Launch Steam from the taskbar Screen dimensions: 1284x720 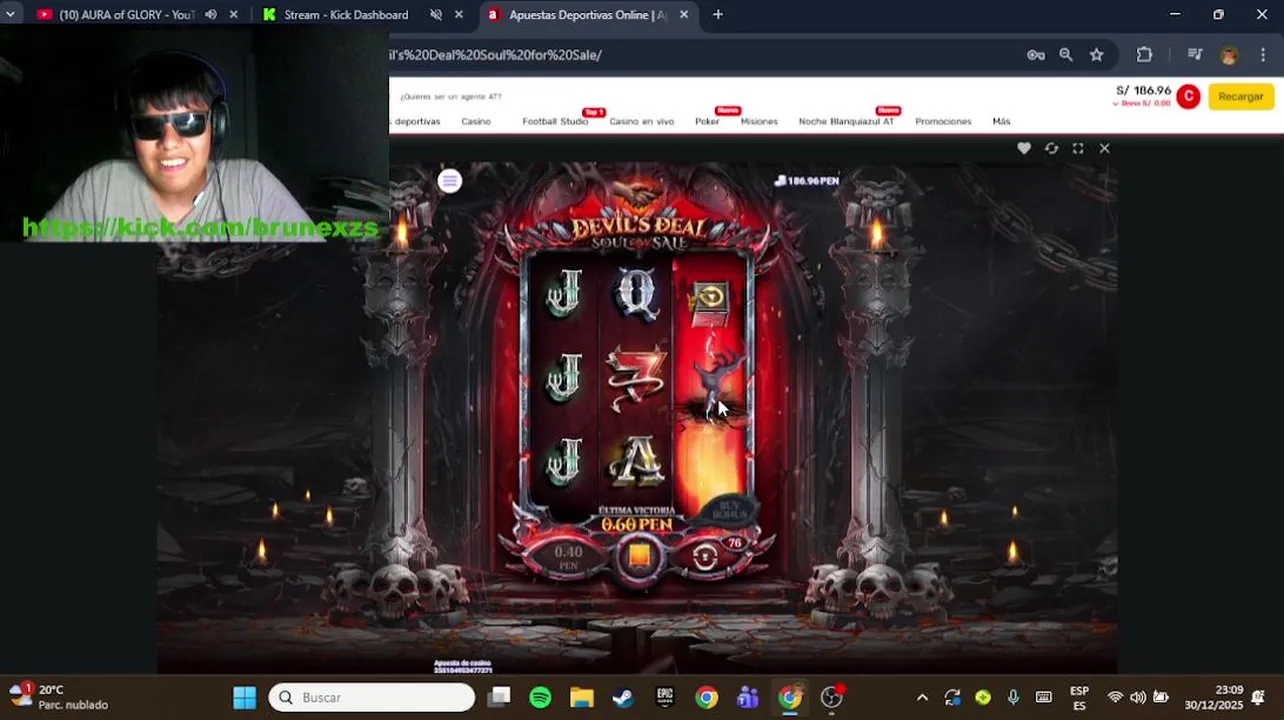(623, 697)
